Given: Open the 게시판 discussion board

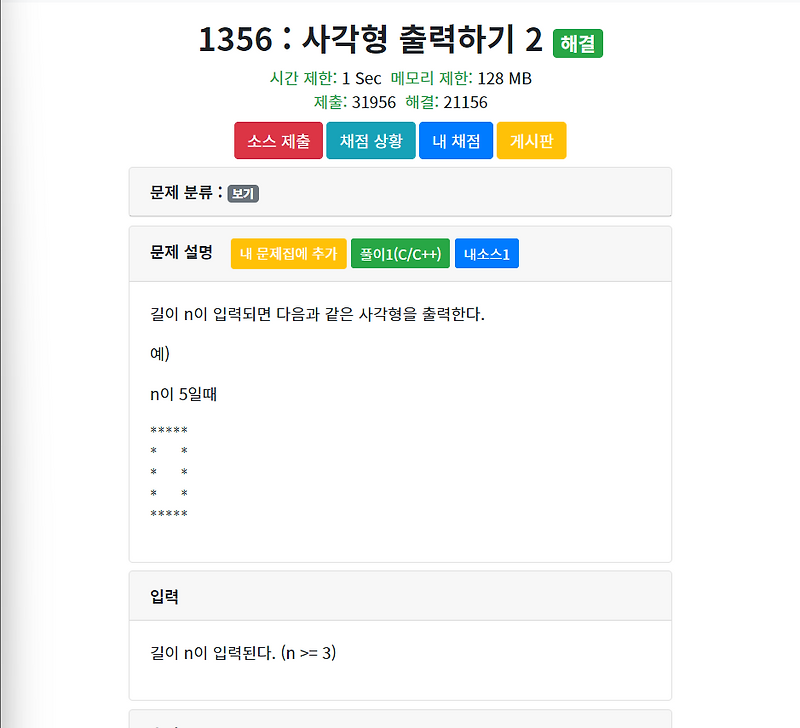Looking at the screenshot, I should (x=531, y=140).
